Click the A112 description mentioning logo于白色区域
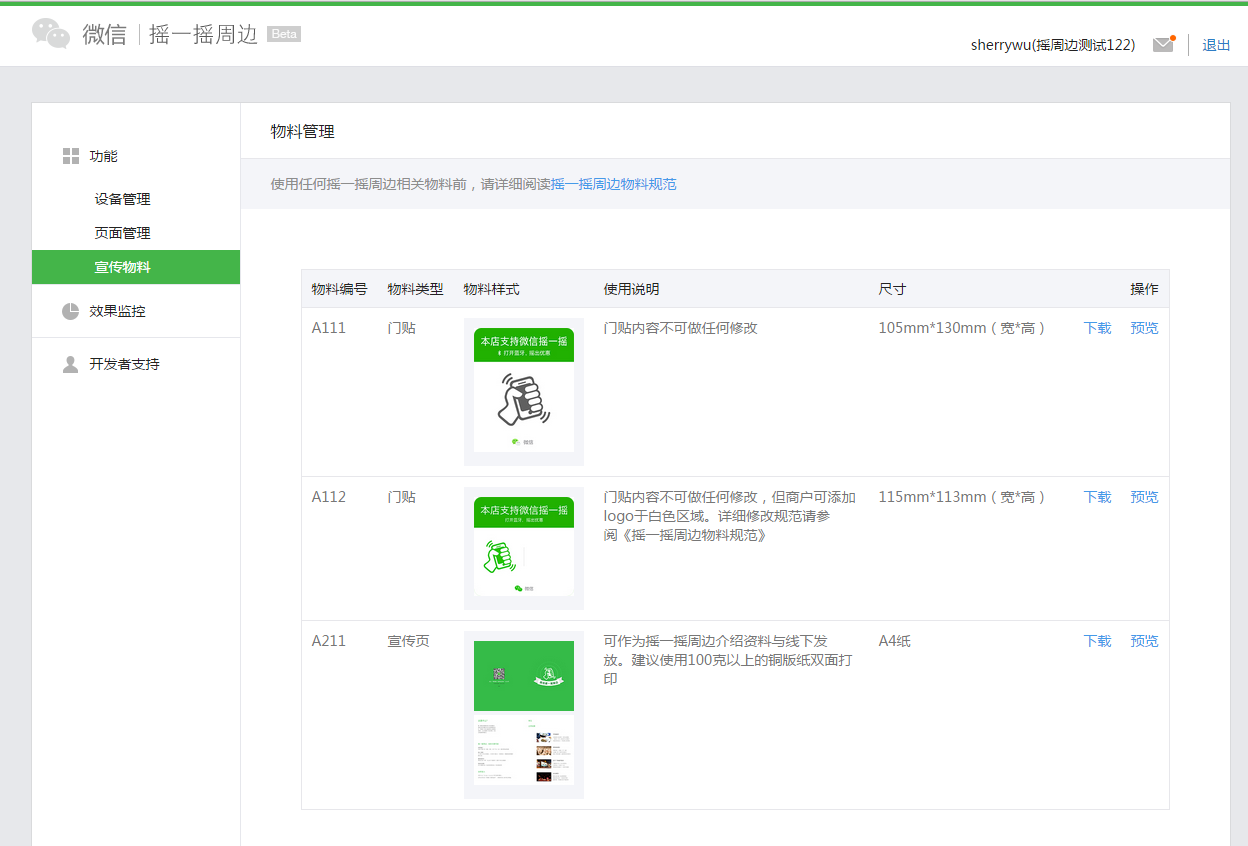The image size is (1248, 846). click(730, 516)
